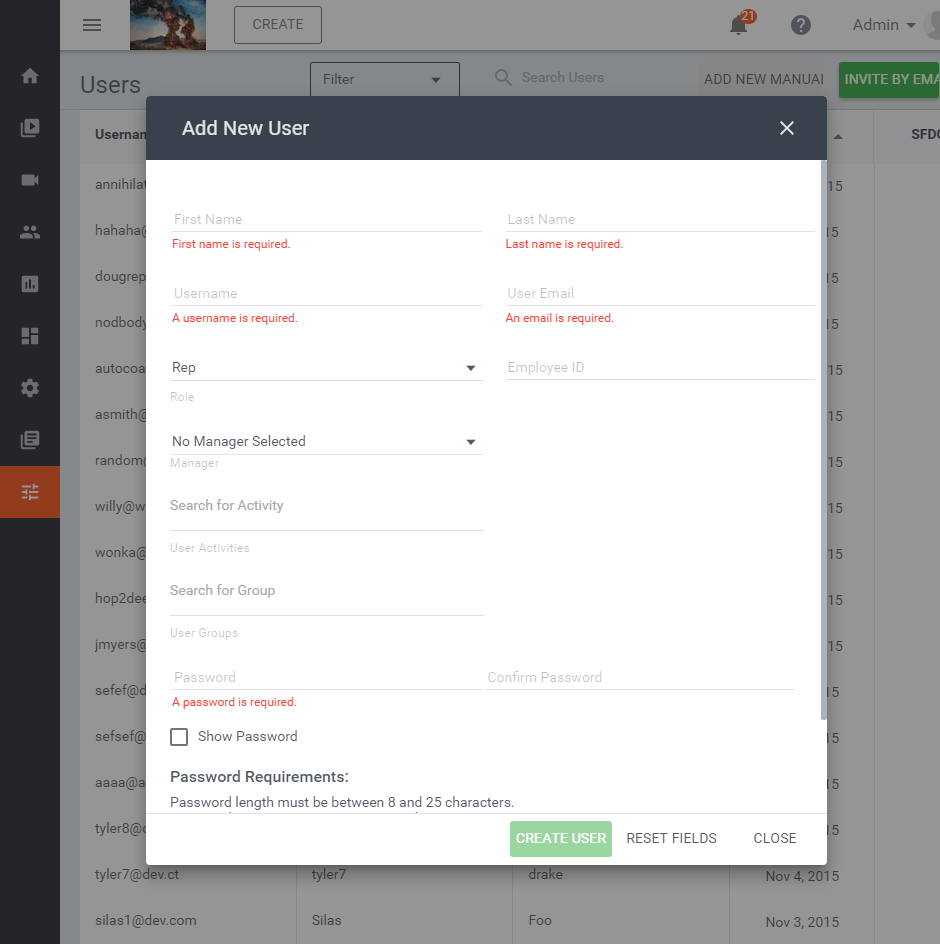Open the help question mark icon
The image size is (940, 944).
(800, 25)
